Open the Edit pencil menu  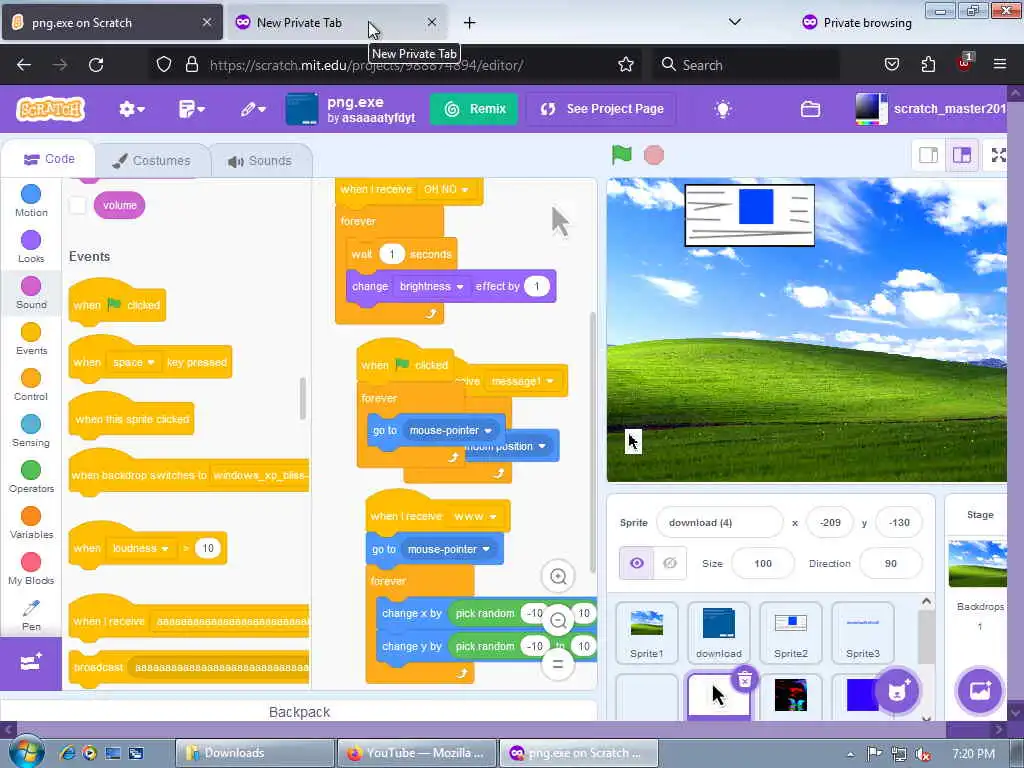[253, 109]
